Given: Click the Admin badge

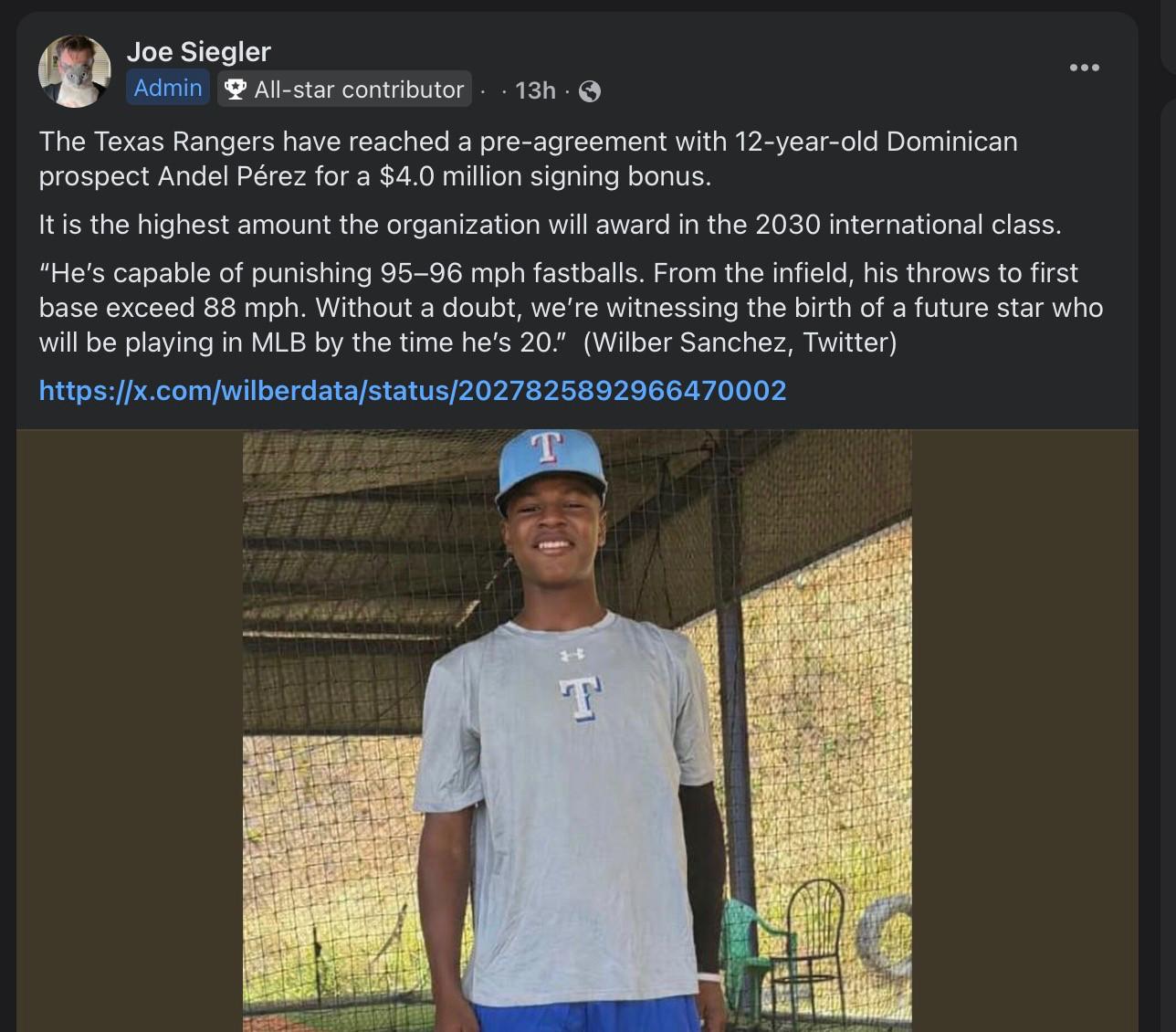Looking at the screenshot, I should pos(168,89).
